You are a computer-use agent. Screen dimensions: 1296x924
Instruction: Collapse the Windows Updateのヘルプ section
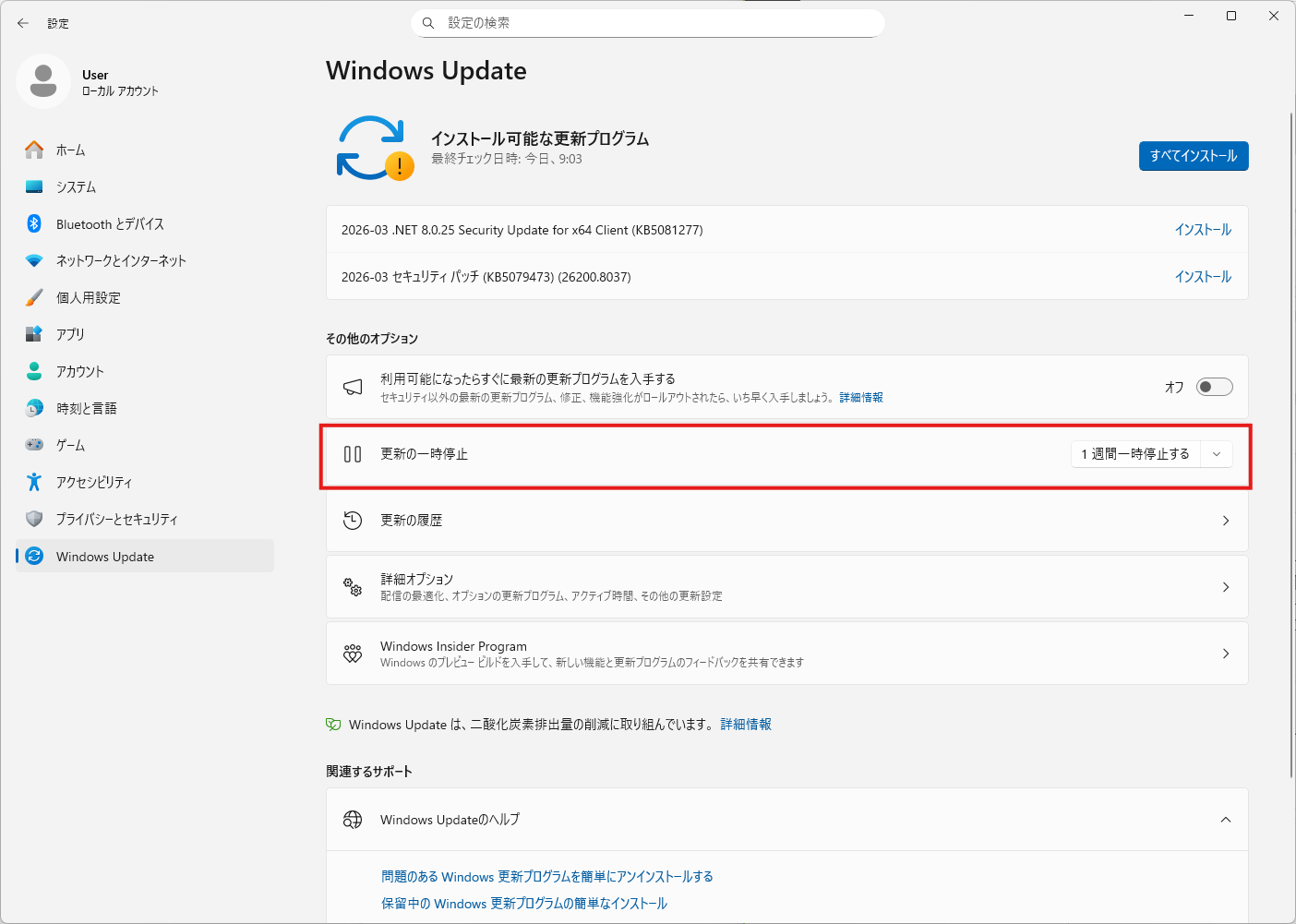(1225, 820)
